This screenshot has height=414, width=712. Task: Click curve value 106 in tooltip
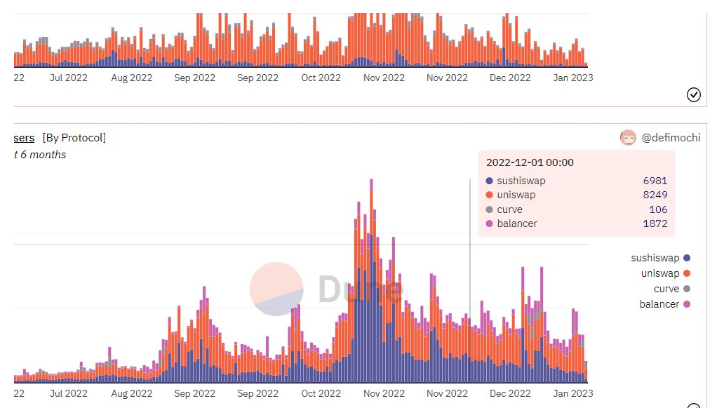pyautogui.click(x=658, y=209)
